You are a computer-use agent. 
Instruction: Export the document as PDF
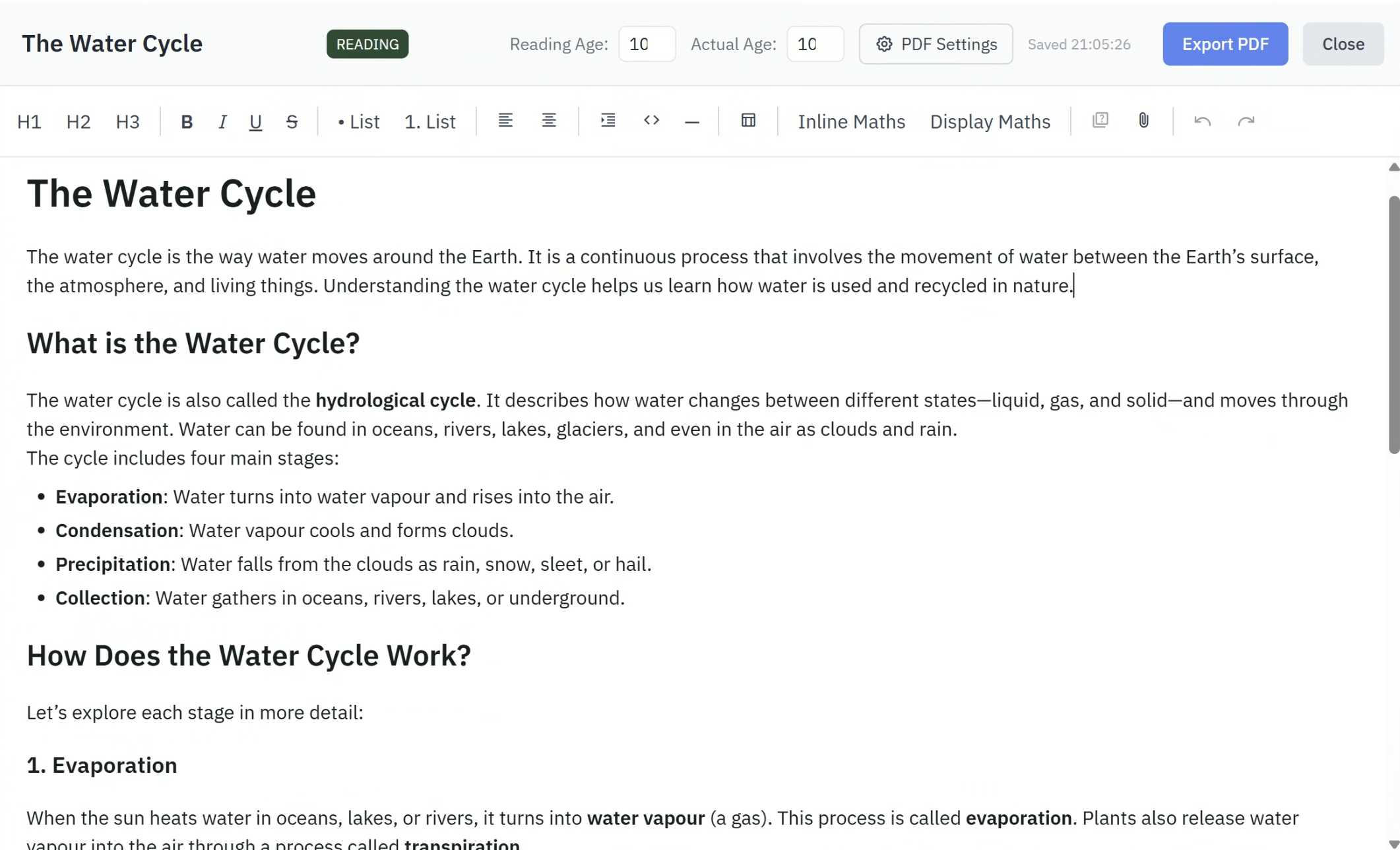(1225, 44)
